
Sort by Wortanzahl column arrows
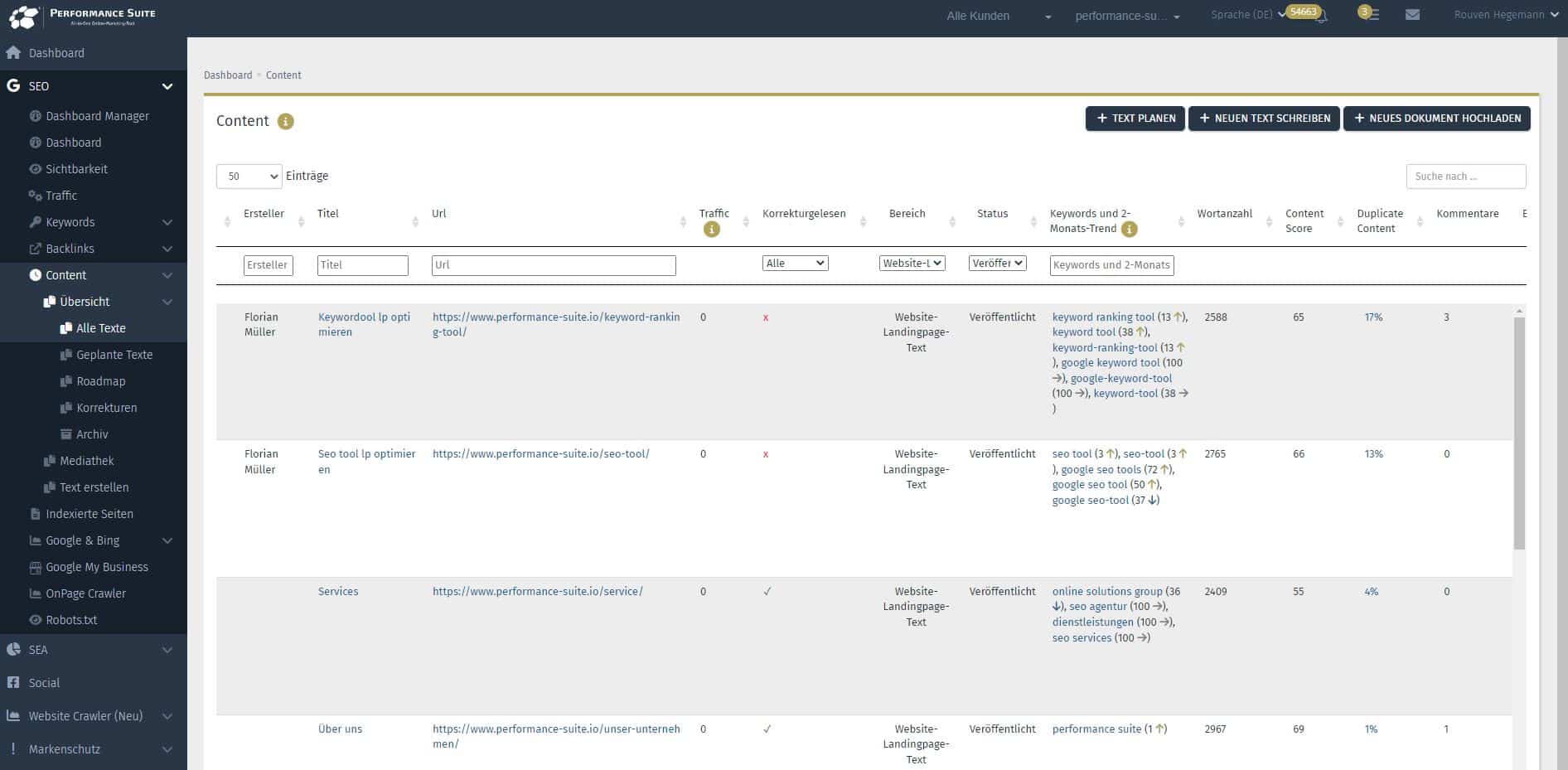tap(1269, 221)
